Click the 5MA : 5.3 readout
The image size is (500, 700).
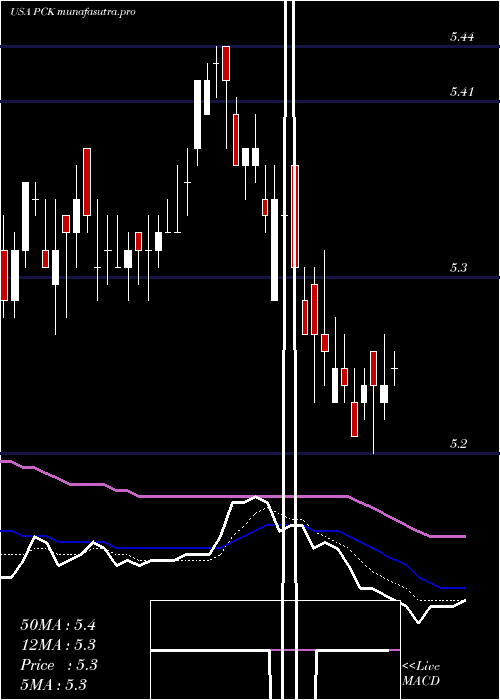pyautogui.click(x=54, y=684)
